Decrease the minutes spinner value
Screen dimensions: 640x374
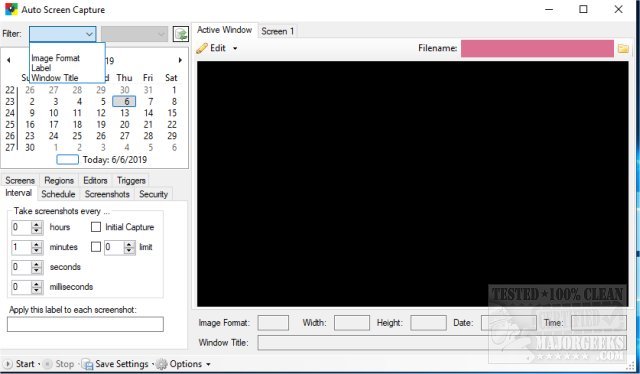click(x=37, y=250)
